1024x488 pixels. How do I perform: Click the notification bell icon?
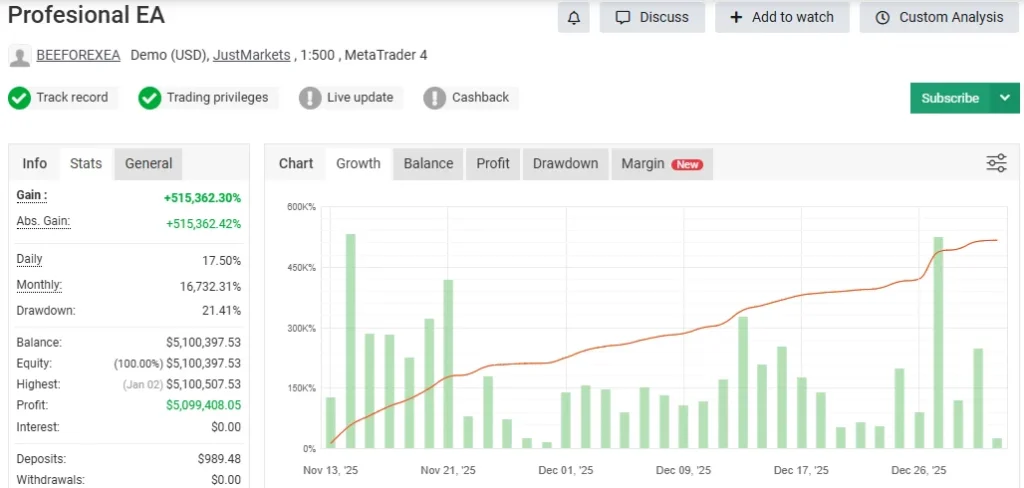click(x=574, y=18)
